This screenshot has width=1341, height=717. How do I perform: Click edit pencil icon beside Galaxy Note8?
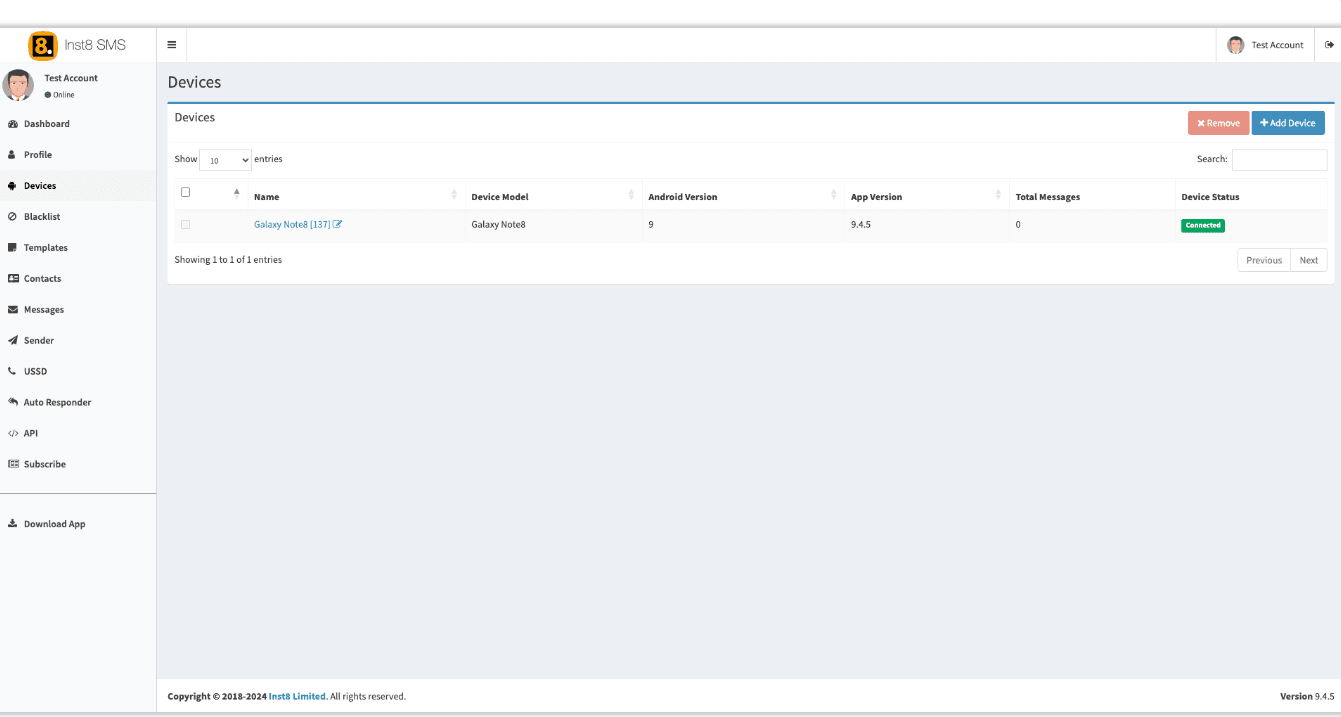pos(338,224)
